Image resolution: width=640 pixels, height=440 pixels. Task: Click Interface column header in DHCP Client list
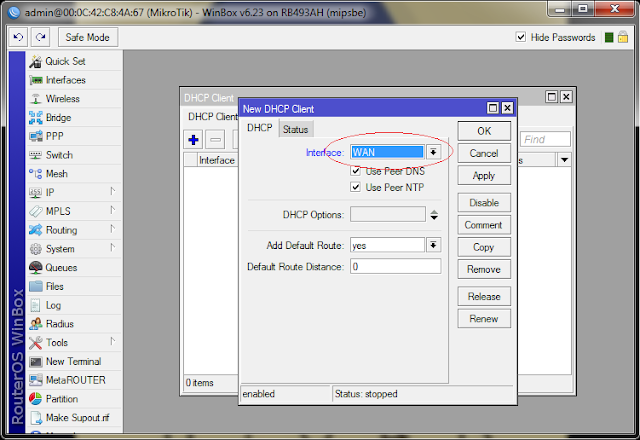coord(217,160)
